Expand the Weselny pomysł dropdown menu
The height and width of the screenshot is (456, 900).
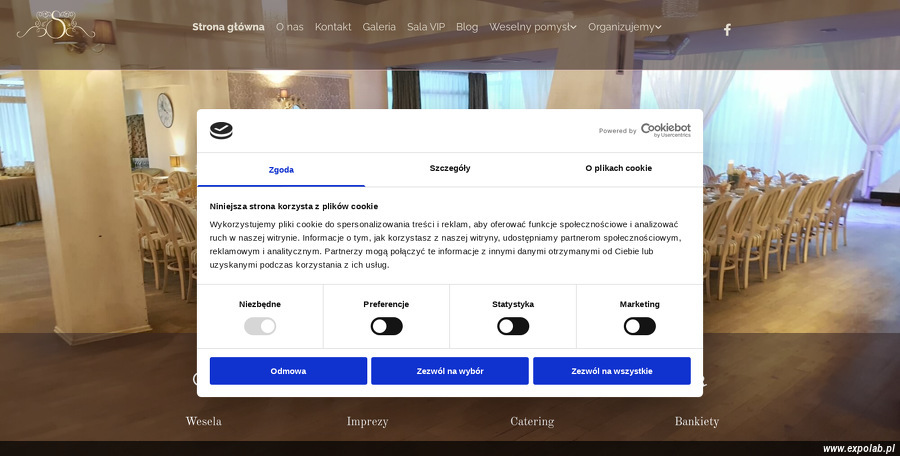(x=532, y=27)
